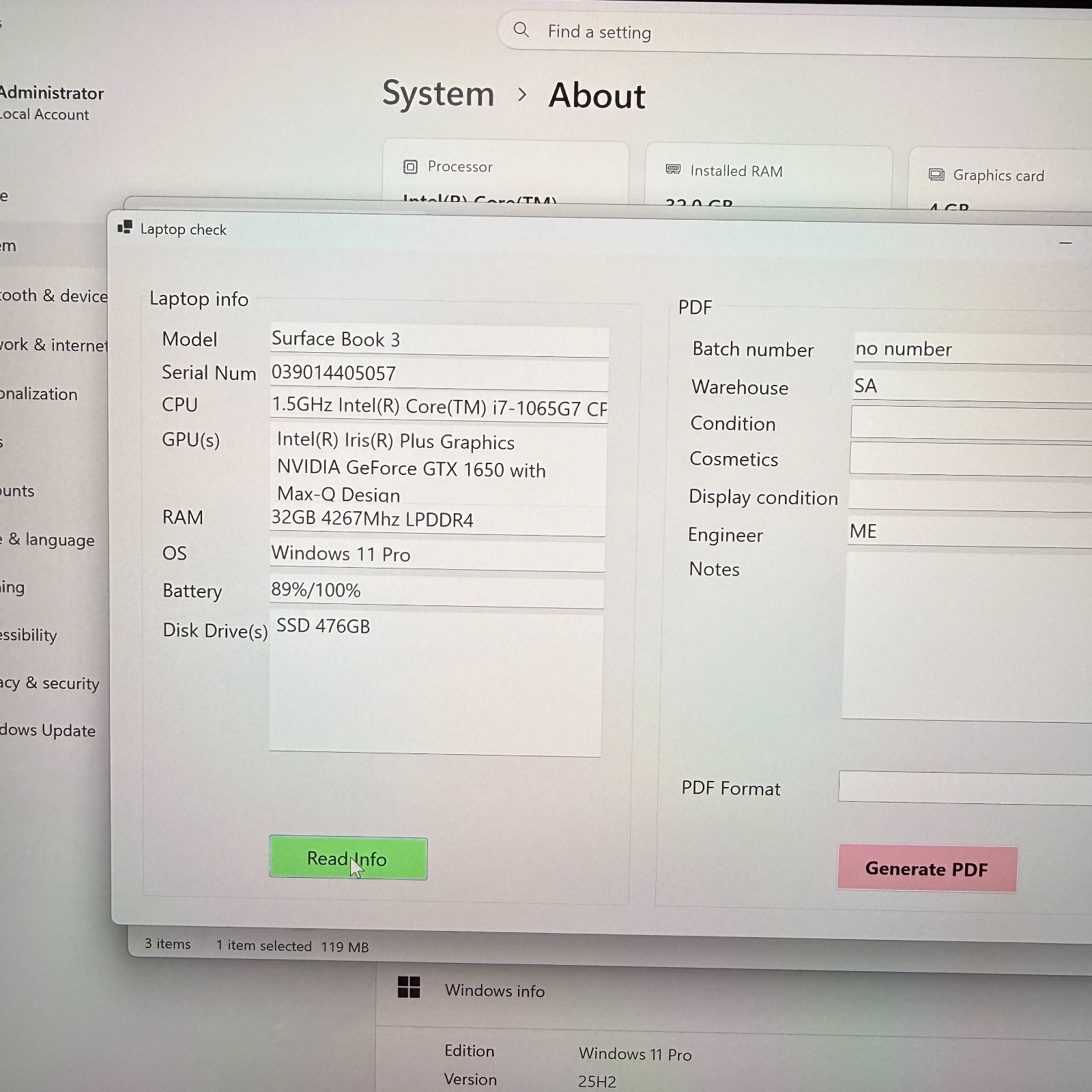Click the Administrator account name in Settings

click(x=51, y=93)
